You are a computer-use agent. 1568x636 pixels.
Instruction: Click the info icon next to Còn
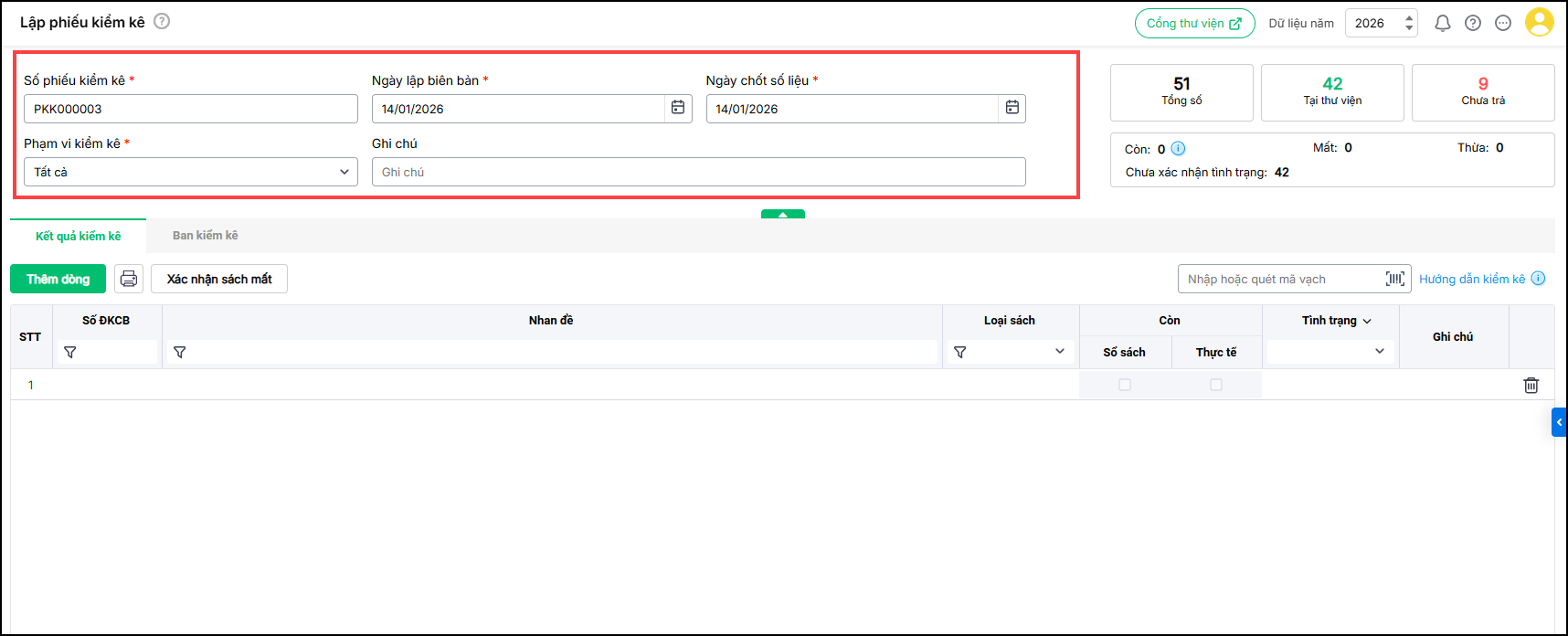1179,149
